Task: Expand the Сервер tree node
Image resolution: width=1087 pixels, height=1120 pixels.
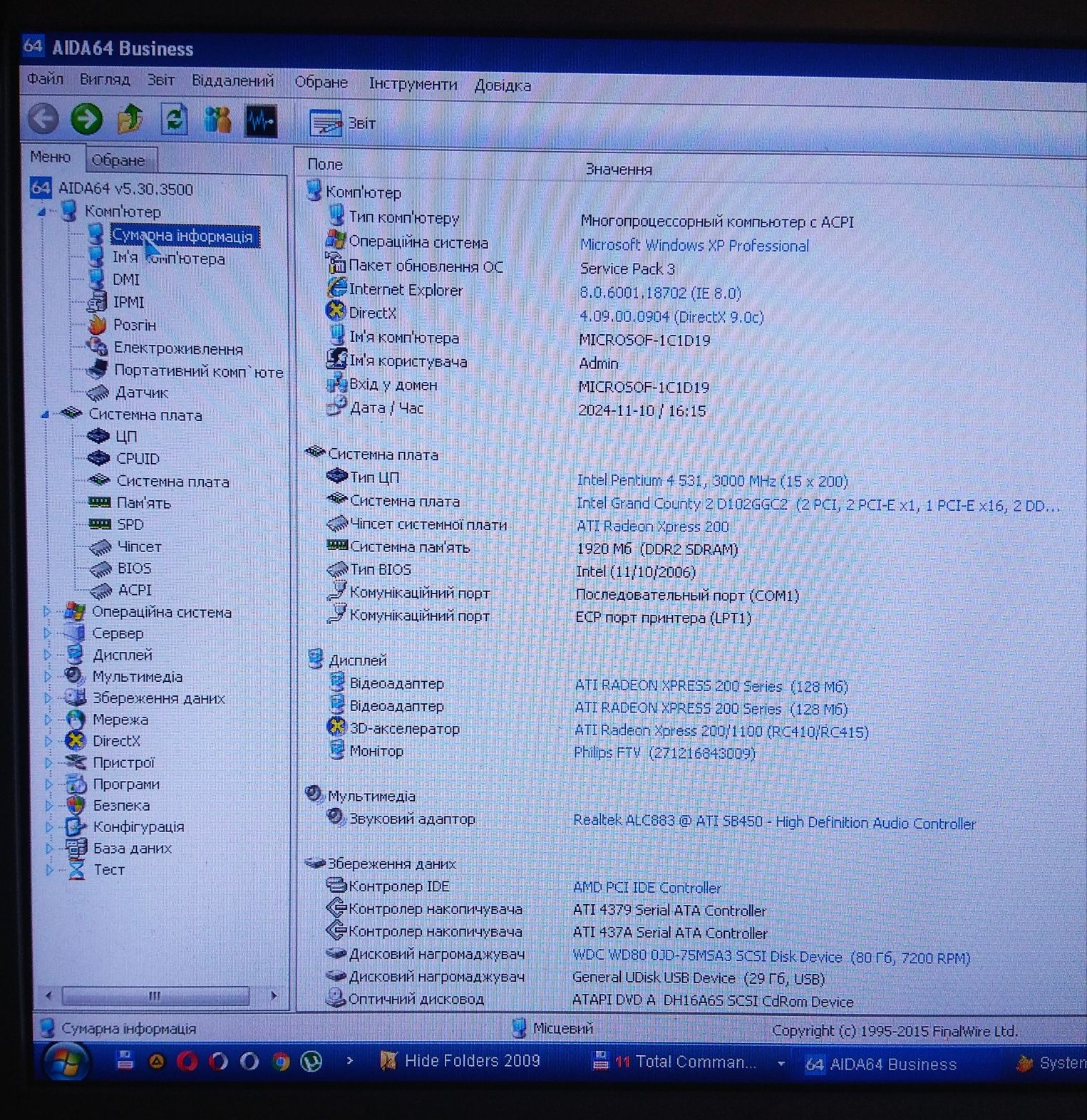Action: click(47, 633)
